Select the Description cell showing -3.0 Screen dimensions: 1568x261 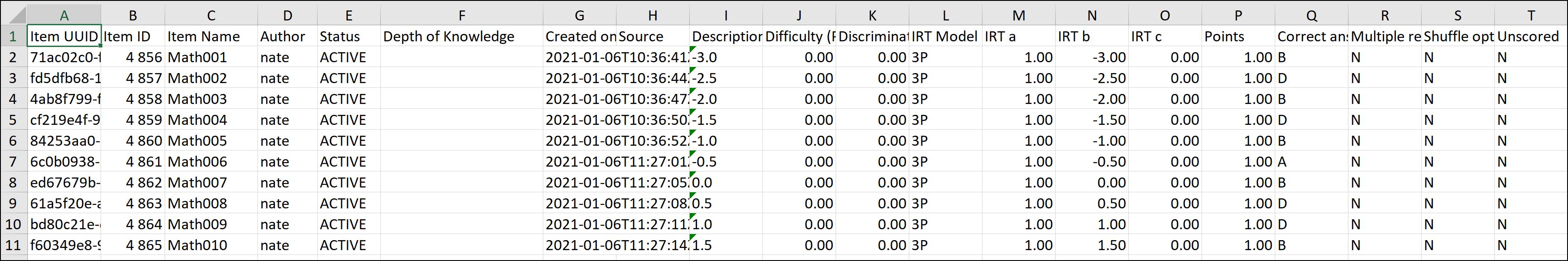point(725,58)
